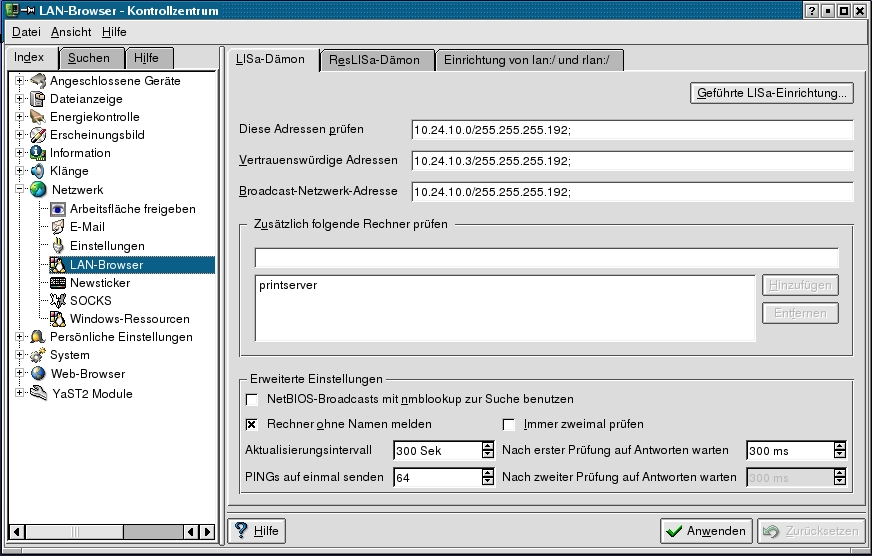Click the Web-Browser globe icon
Viewport: 872px width, 556px height.
[x=38, y=374]
